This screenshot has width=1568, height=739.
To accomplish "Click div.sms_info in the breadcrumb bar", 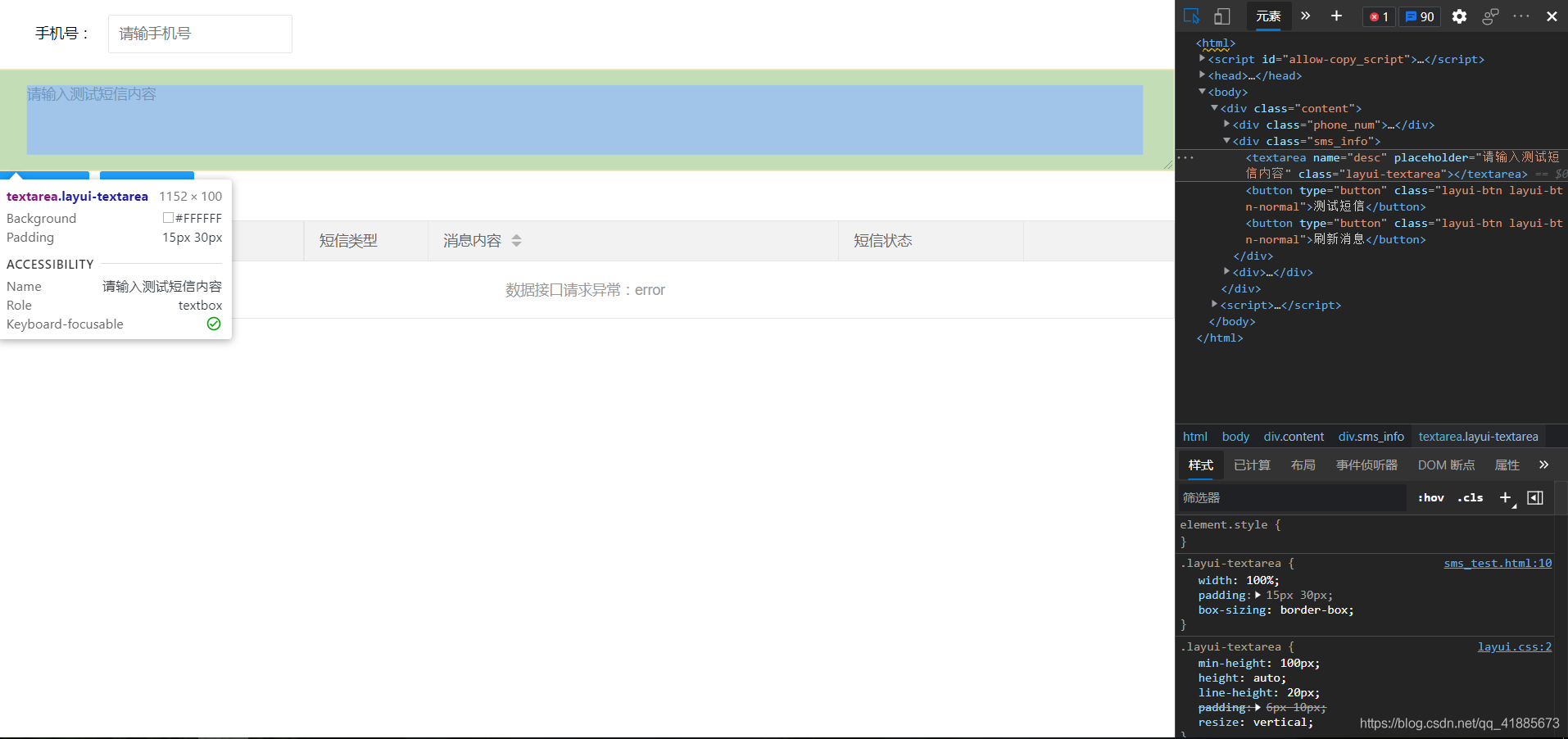I will (1371, 437).
